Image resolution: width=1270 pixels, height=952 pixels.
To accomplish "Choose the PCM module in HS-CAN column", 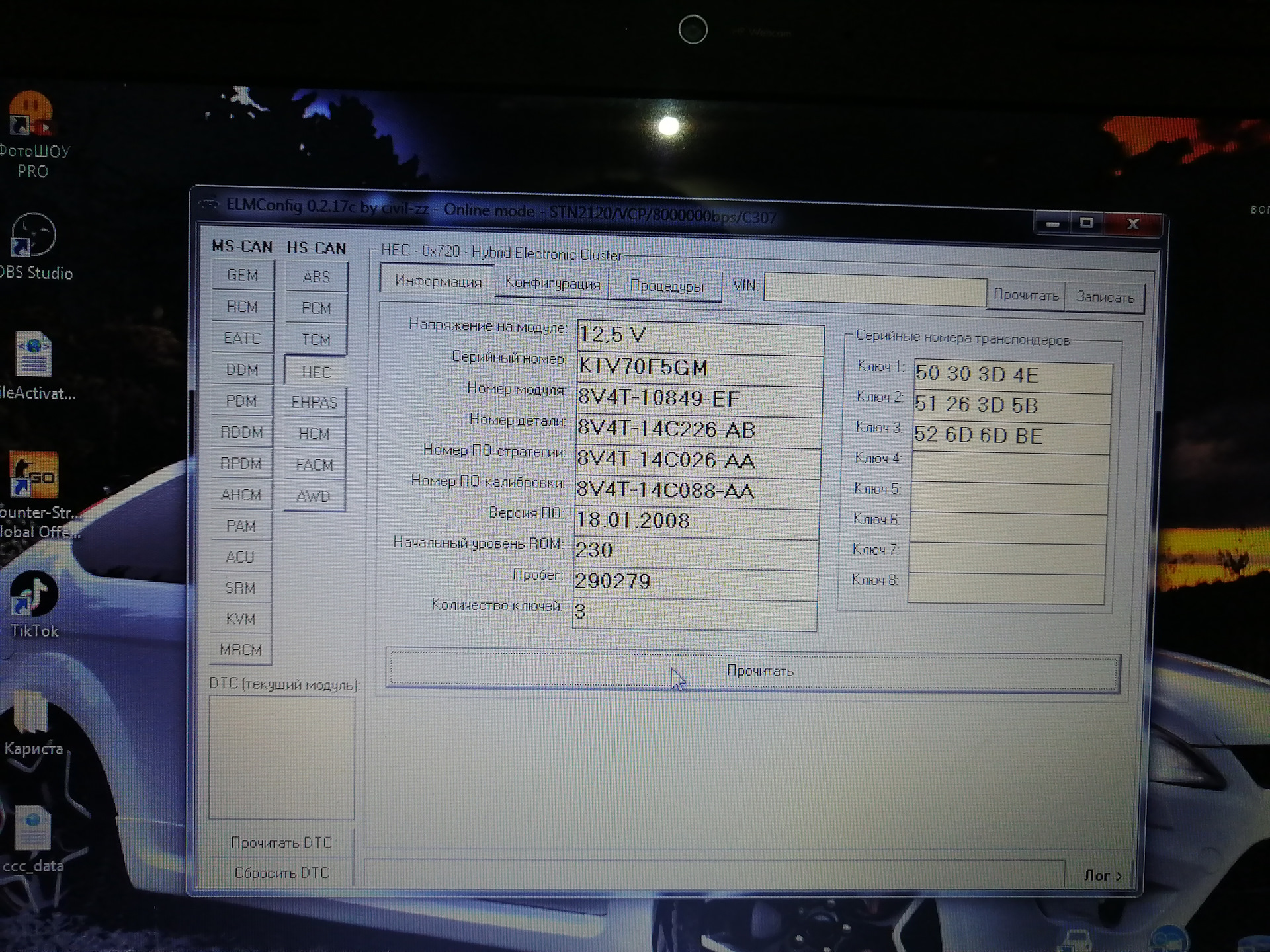I will (316, 308).
